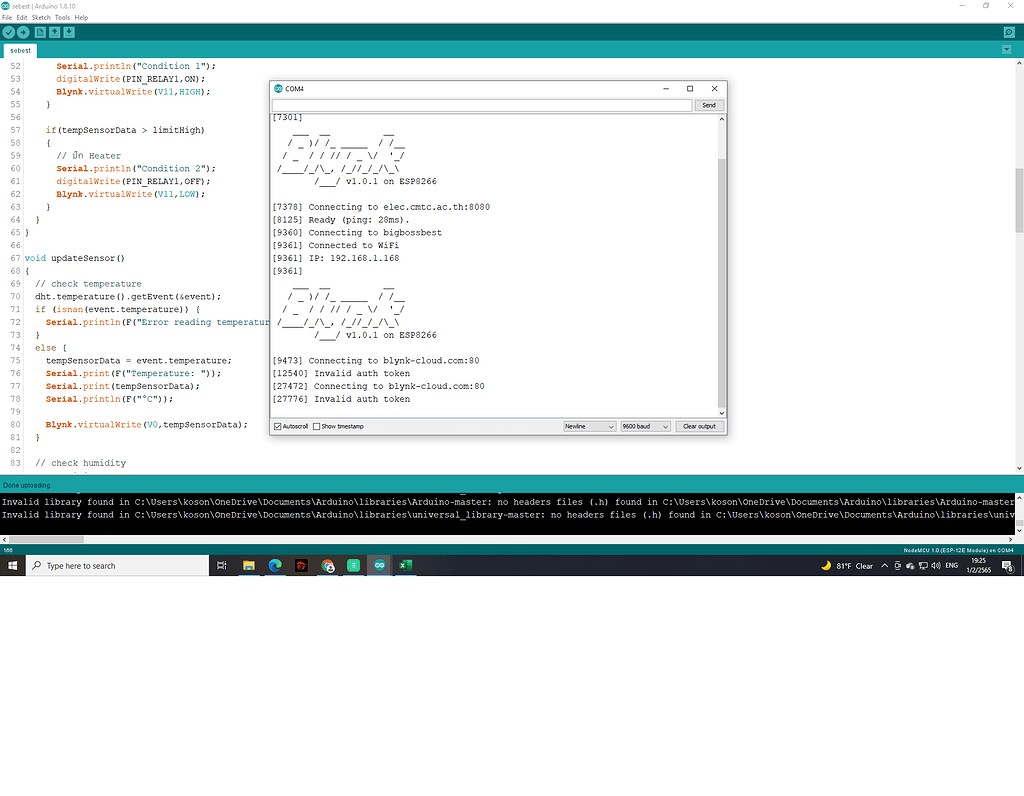
Task: Click the Save sketch down-arrow icon
Action: tap(69, 33)
